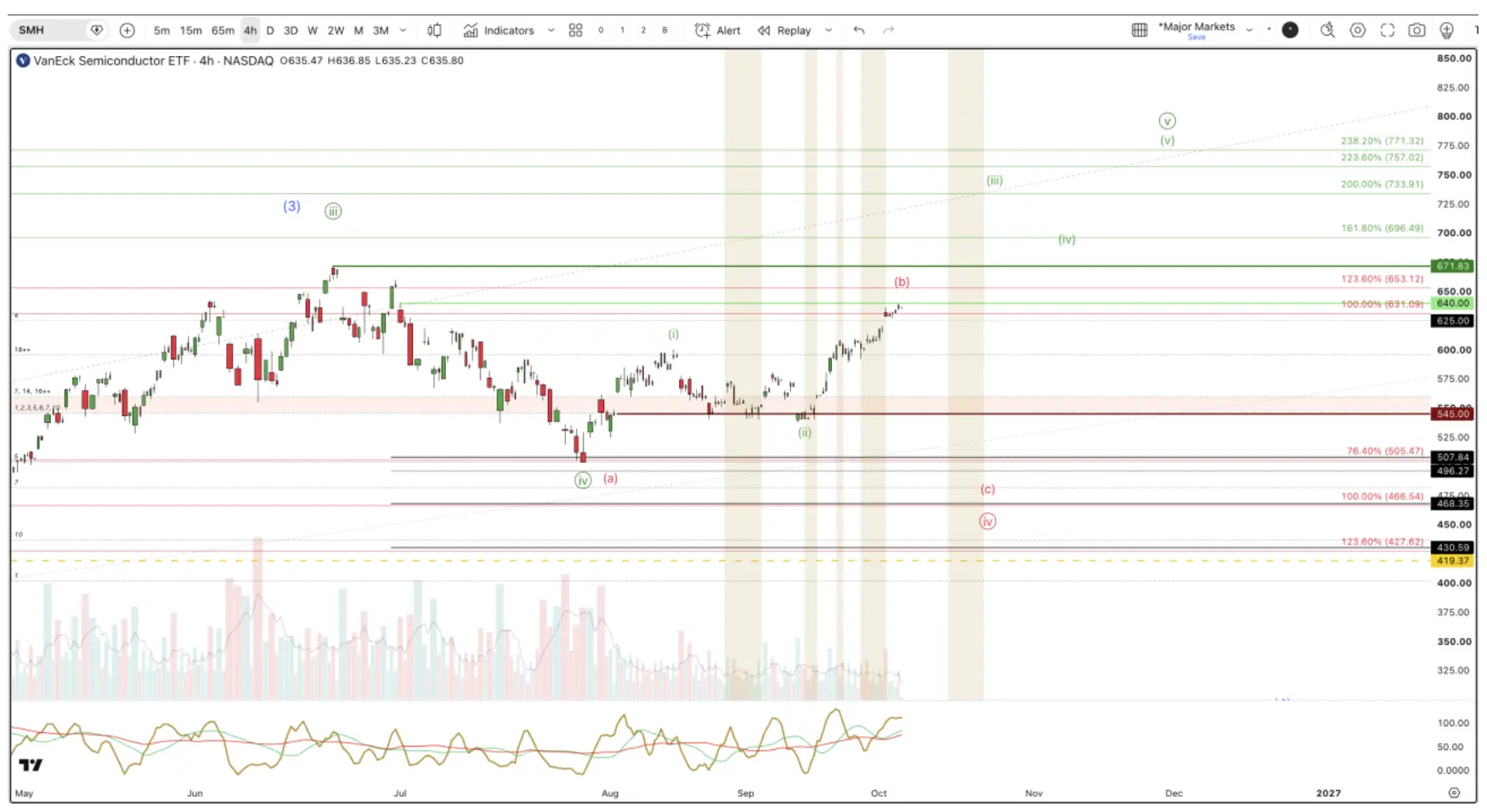The width and height of the screenshot is (1487, 812).
Task: Select indicator template 0
Action: coord(601,31)
